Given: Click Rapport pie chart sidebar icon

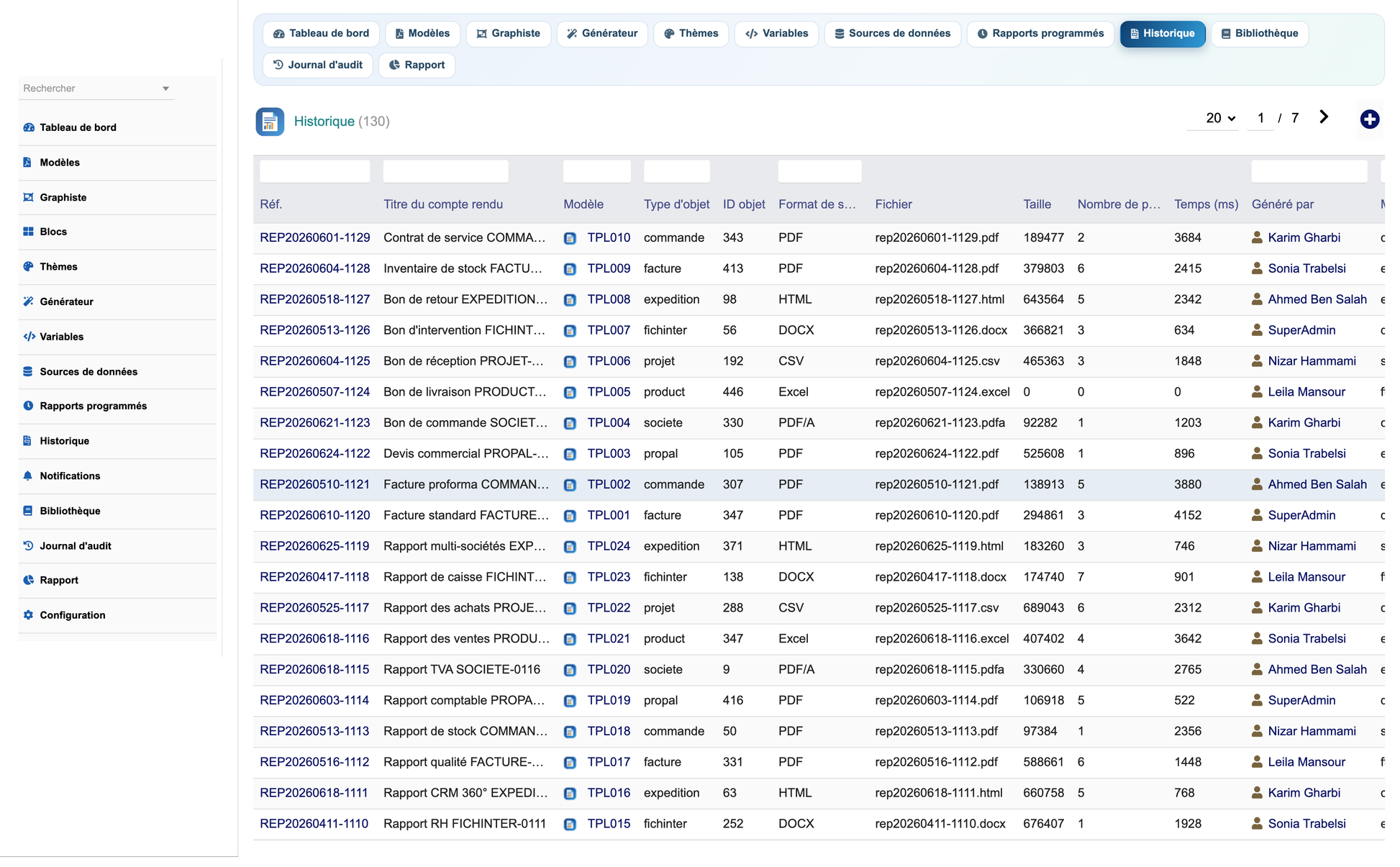Looking at the screenshot, I should coord(28,580).
